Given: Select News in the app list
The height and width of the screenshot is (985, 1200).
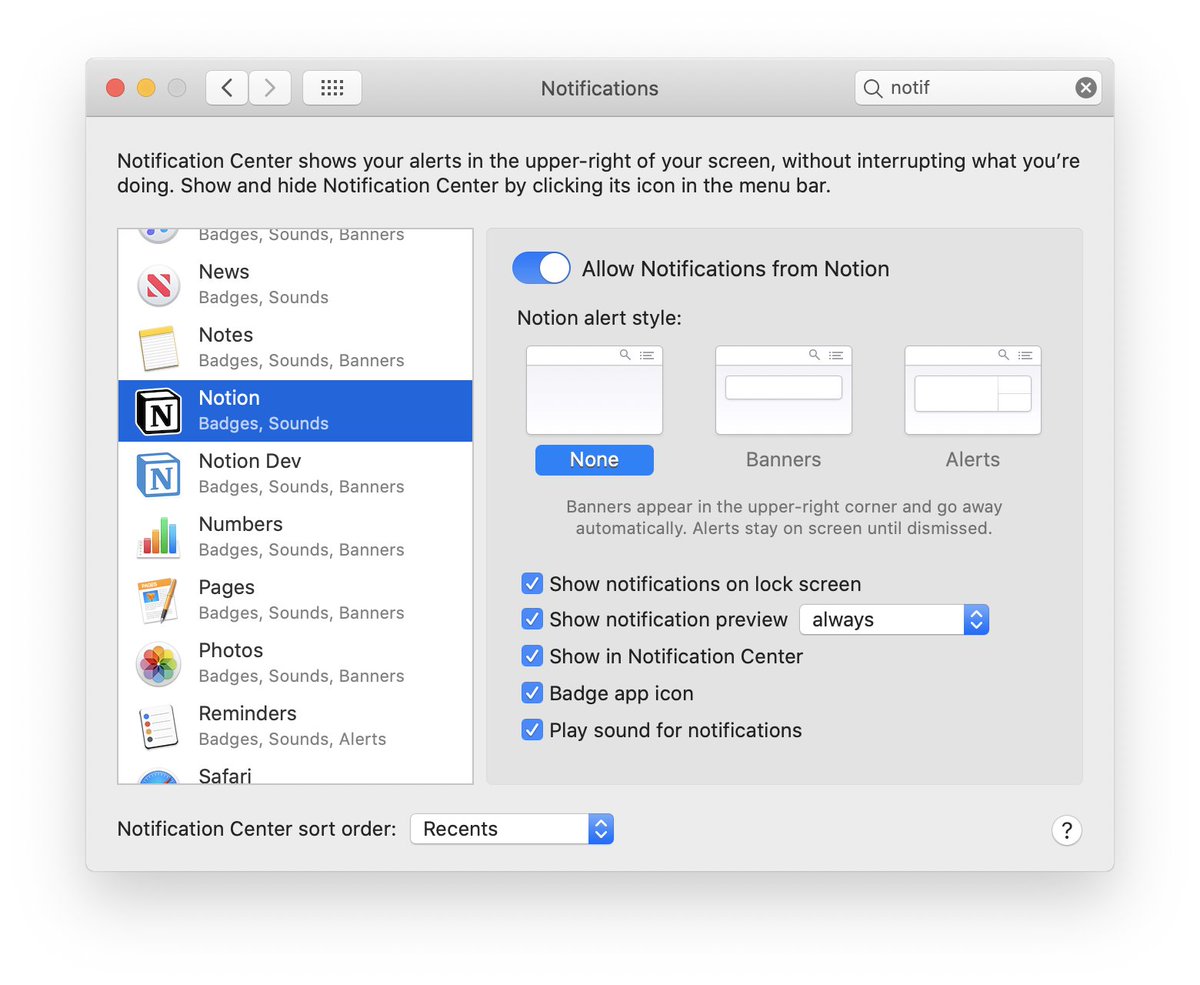Looking at the screenshot, I should (295, 285).
